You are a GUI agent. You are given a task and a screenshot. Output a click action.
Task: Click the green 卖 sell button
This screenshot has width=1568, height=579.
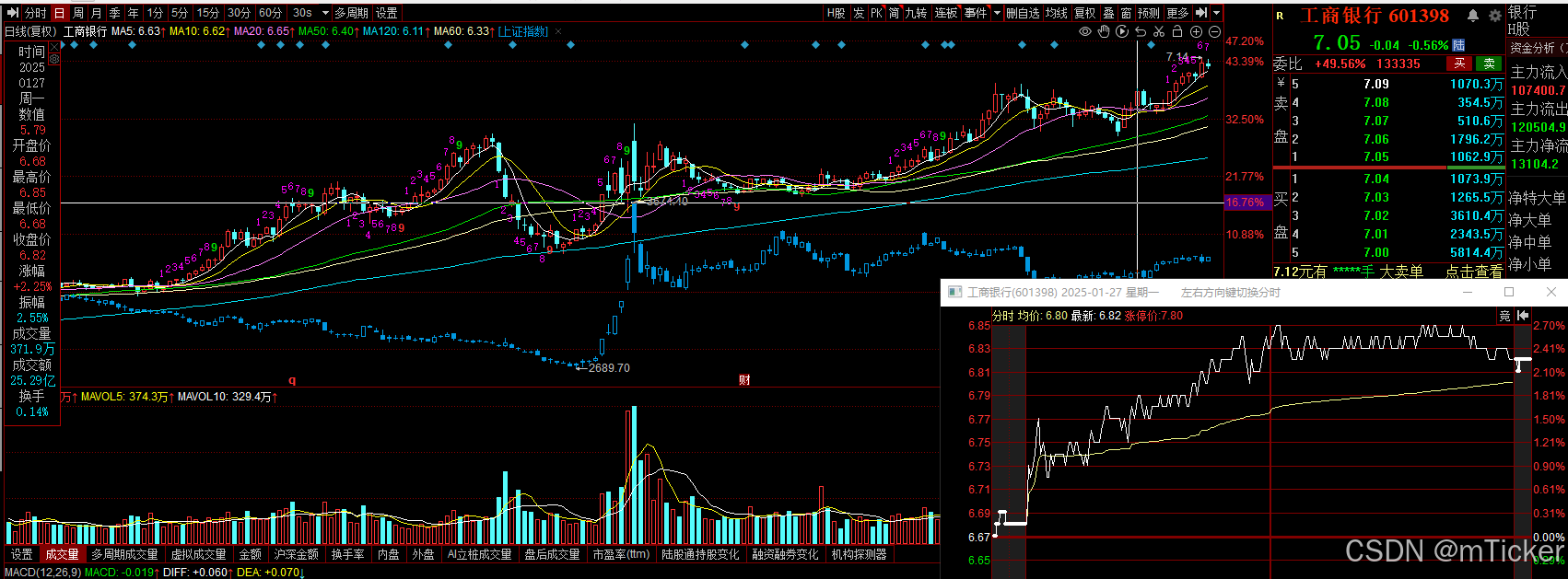click(x=1489, y=64)
